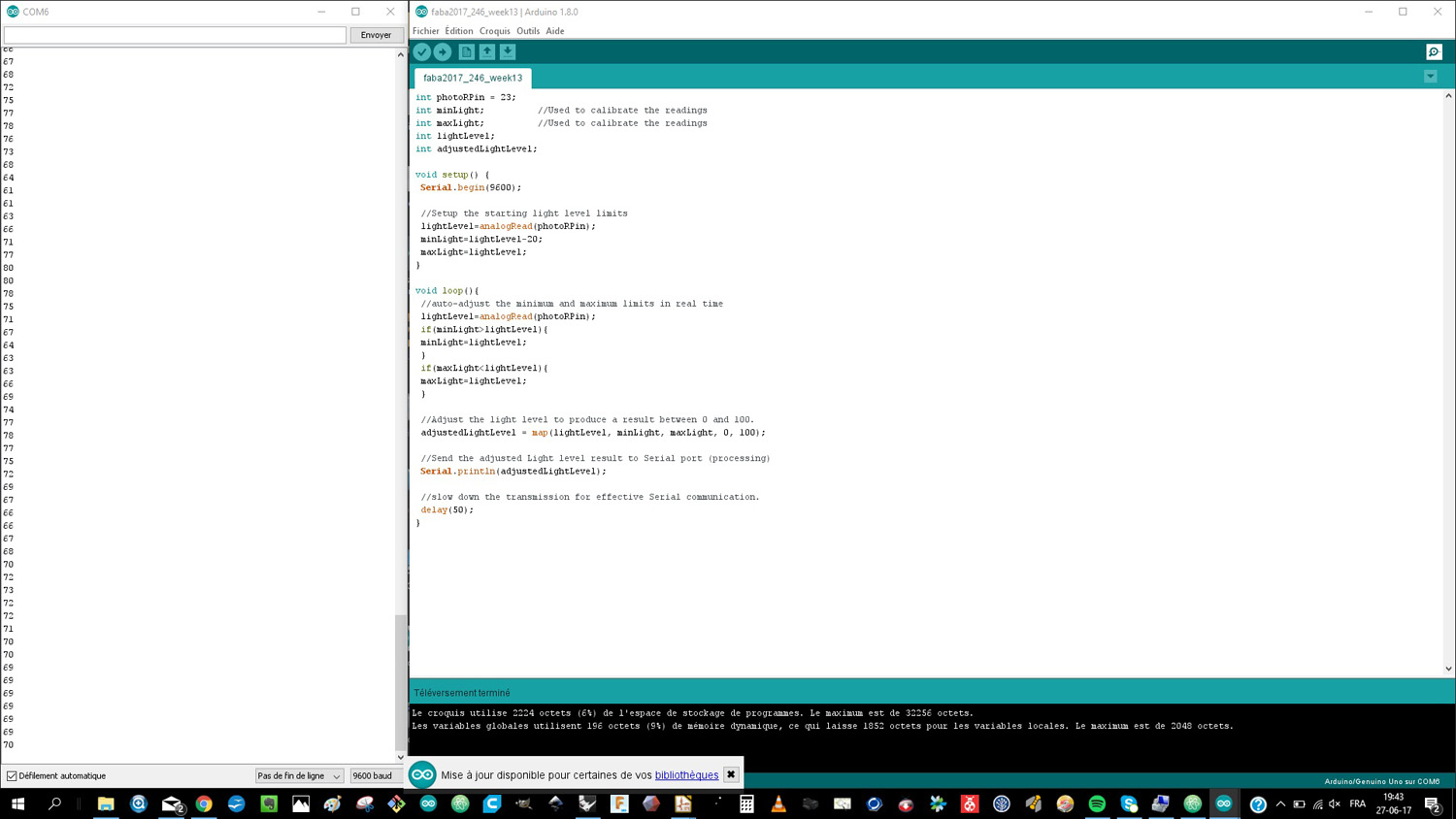The width and height of the screenshot is (1456, 819).
Task: Open the Mail app in taskbar
Action: click(x=171, y=803)
